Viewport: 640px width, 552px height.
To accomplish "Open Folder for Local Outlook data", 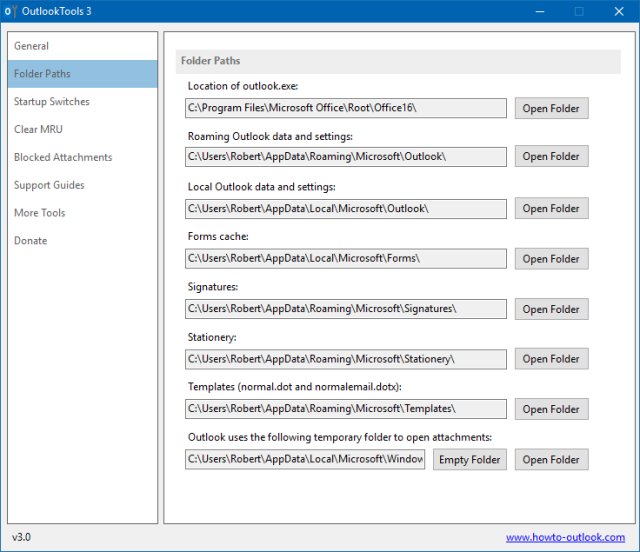I will point(551,209).
